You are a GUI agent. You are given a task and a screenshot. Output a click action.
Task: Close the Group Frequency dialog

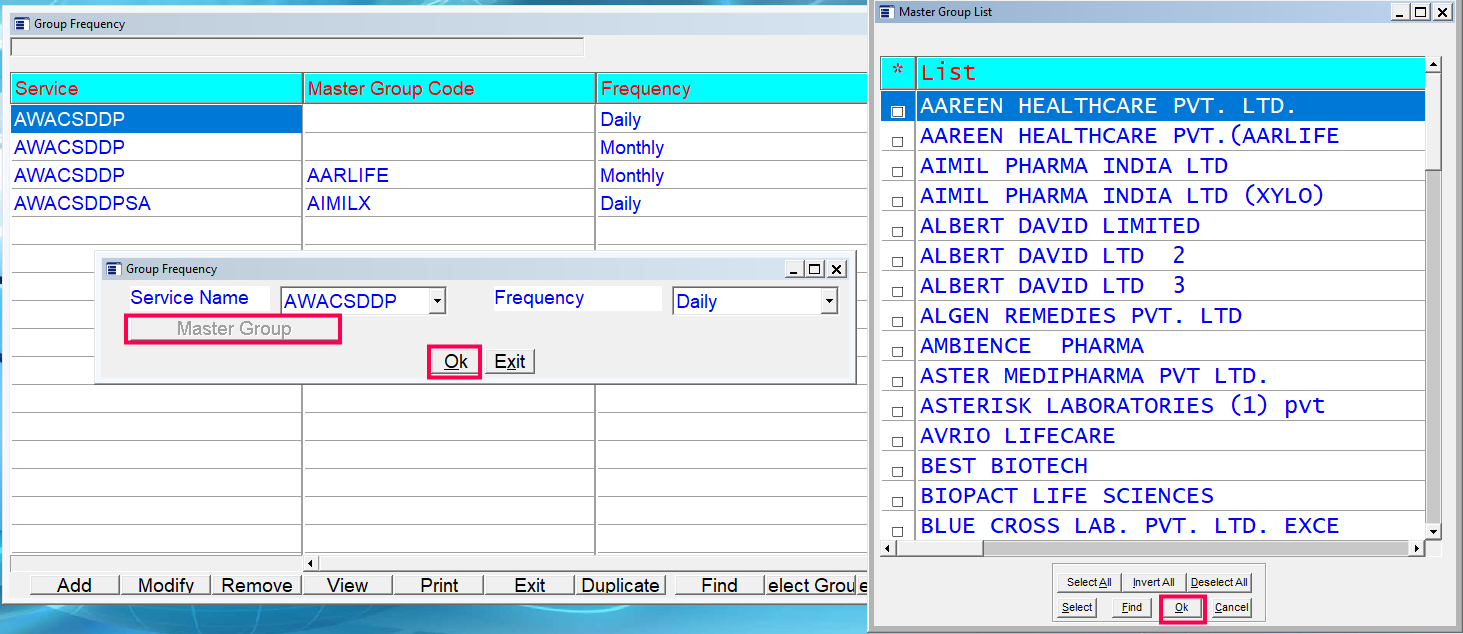coord(838,269)
